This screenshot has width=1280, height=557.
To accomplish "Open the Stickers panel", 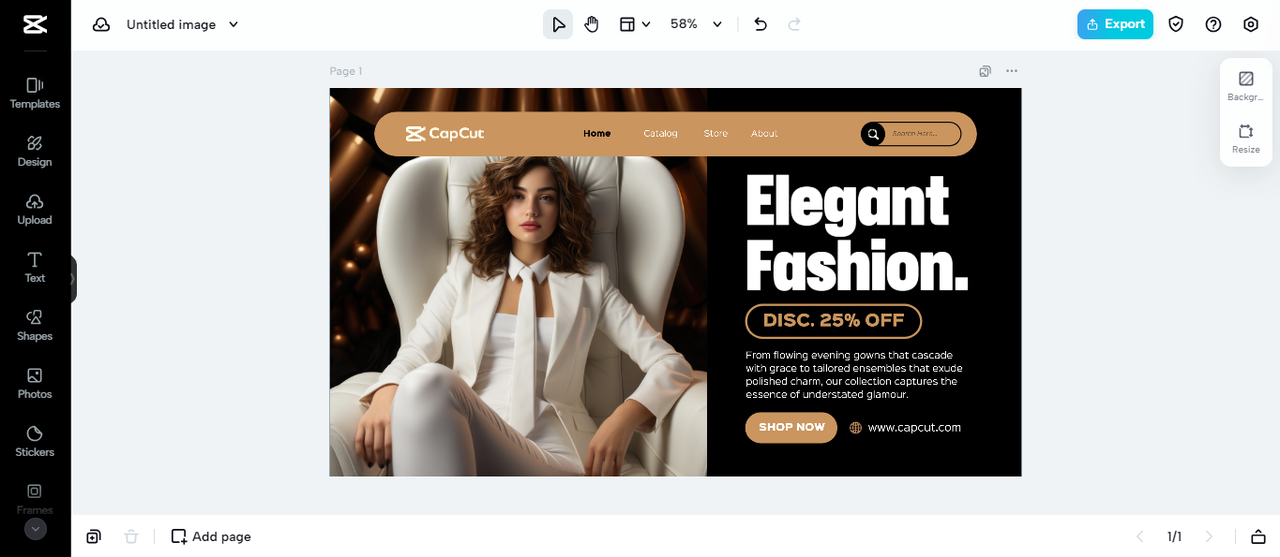I will (35, 441).
